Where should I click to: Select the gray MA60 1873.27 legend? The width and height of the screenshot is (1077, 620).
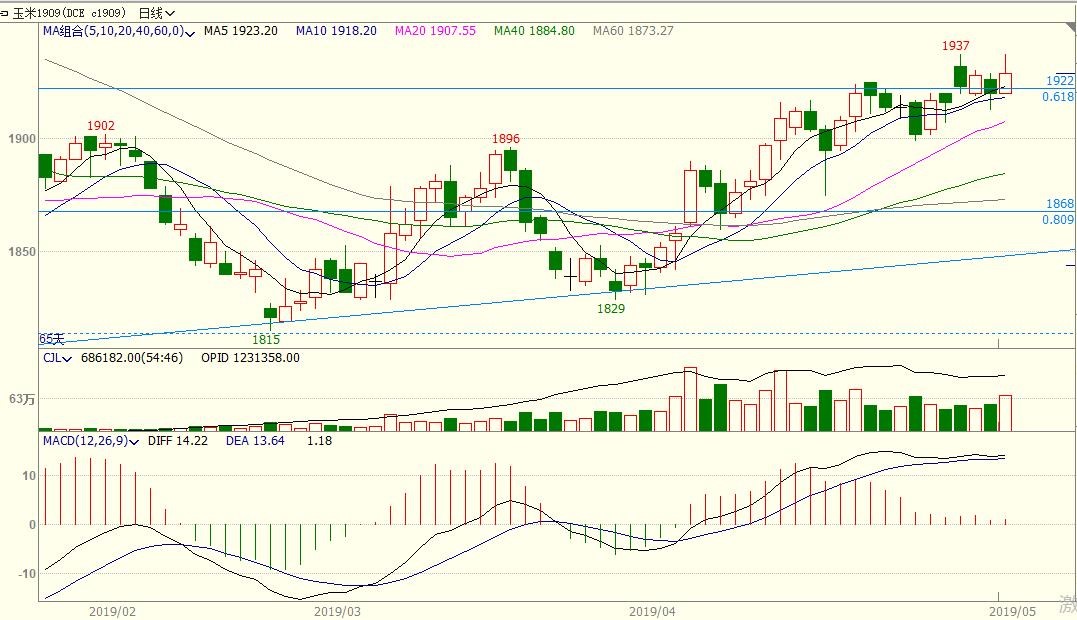pyautogui.click(x=633, y=31)
